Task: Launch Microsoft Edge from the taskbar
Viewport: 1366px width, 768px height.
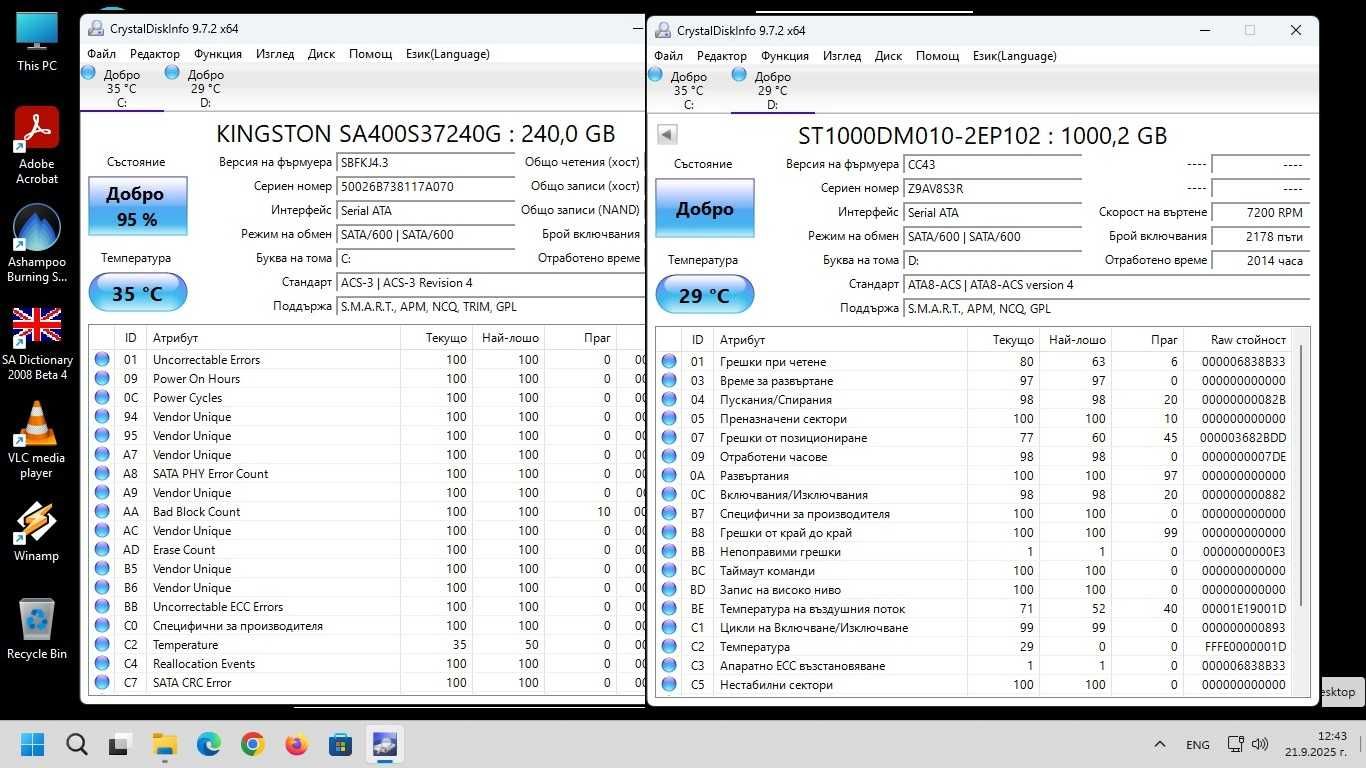Action: 208,744
